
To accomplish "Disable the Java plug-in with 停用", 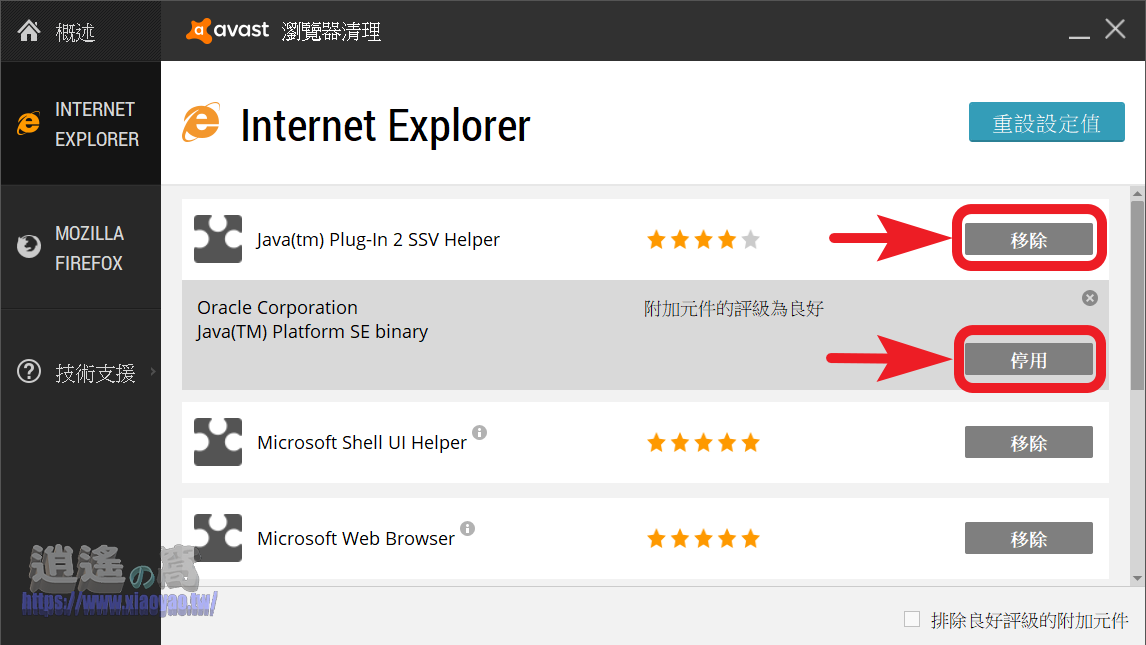I will pyautogui.click(x=1028, y=360).
